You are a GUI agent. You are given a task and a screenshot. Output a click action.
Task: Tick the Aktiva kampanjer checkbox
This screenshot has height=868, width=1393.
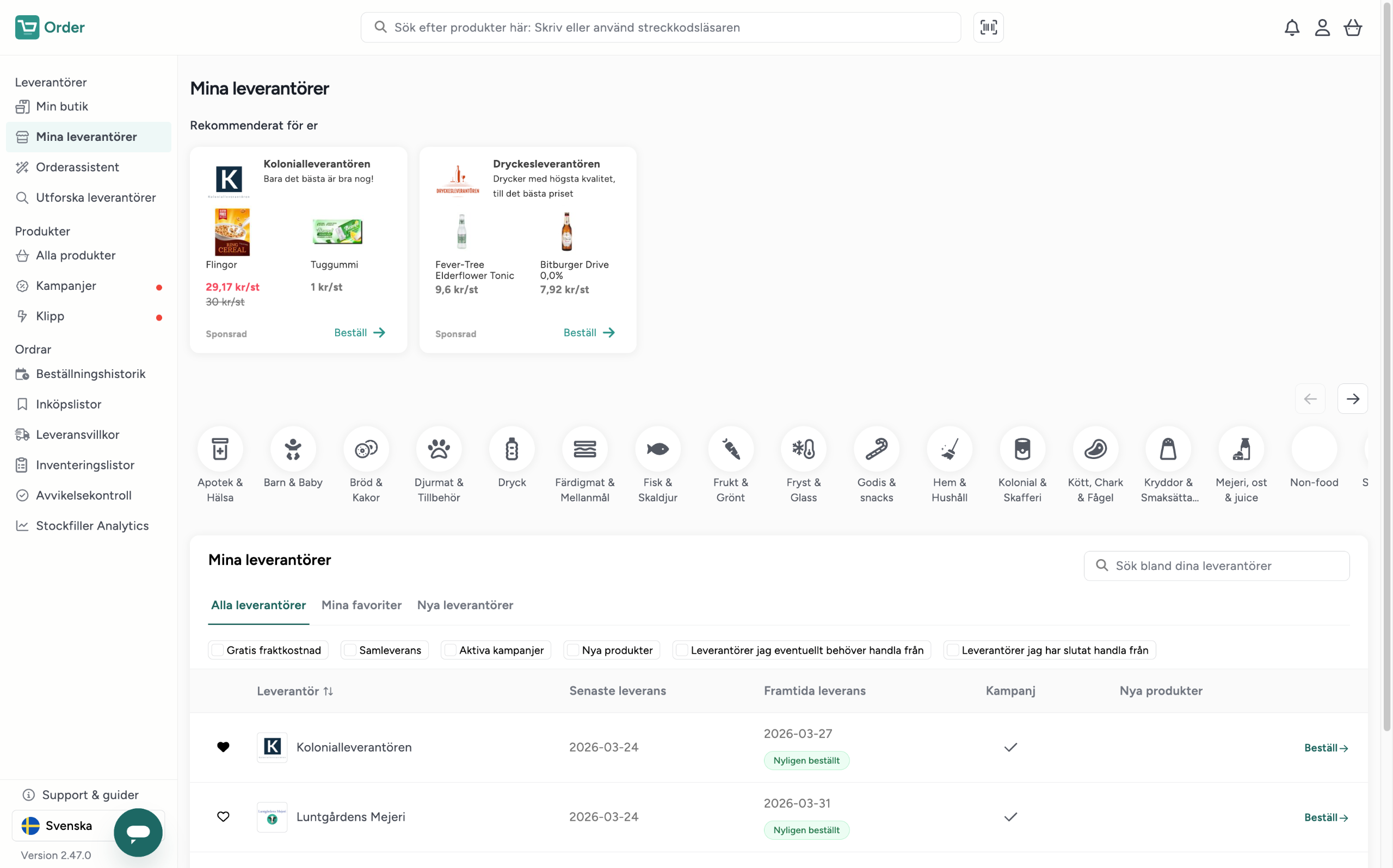(x=450, y=650)
